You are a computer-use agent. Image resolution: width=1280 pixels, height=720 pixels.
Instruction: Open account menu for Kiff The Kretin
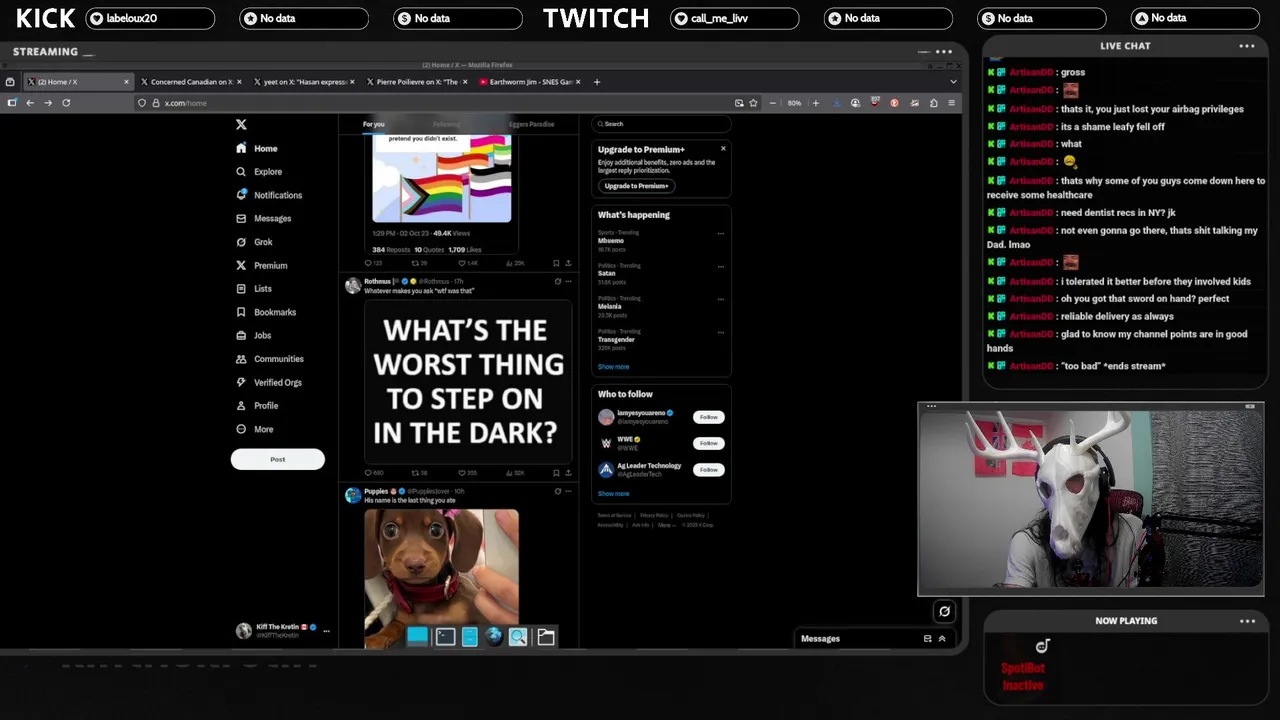coord(282,630)
